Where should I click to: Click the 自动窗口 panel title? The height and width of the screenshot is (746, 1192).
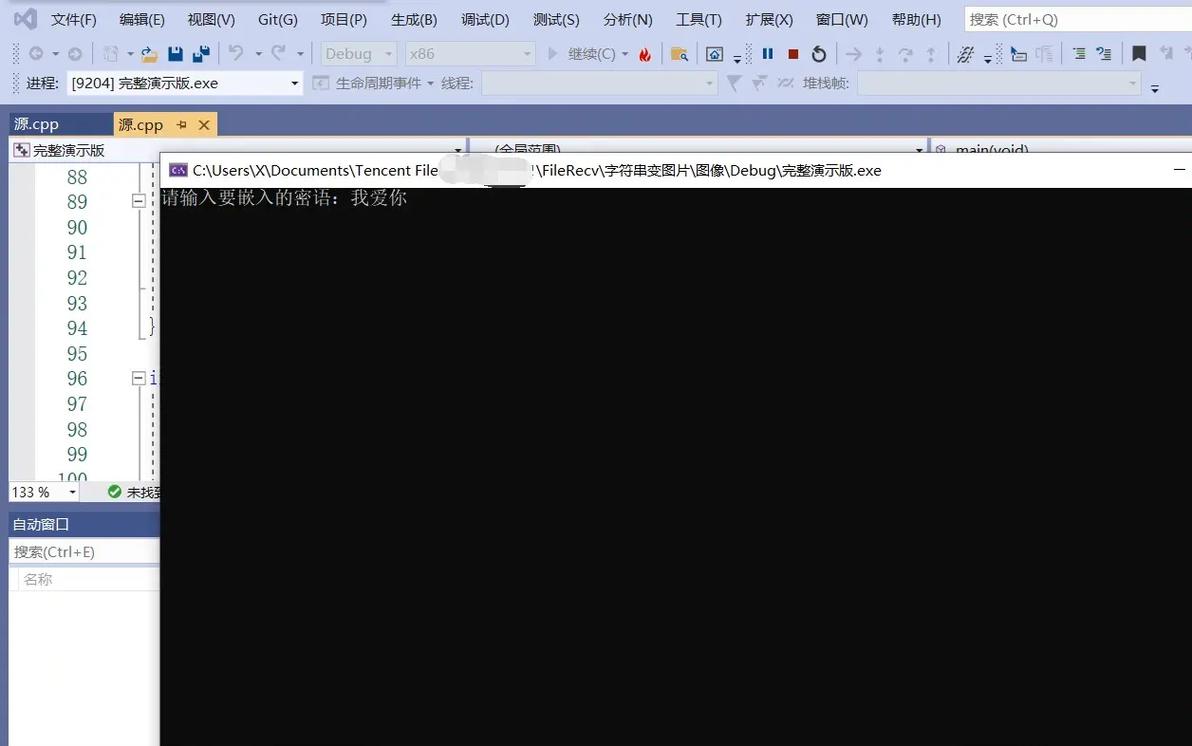(41, 525)
